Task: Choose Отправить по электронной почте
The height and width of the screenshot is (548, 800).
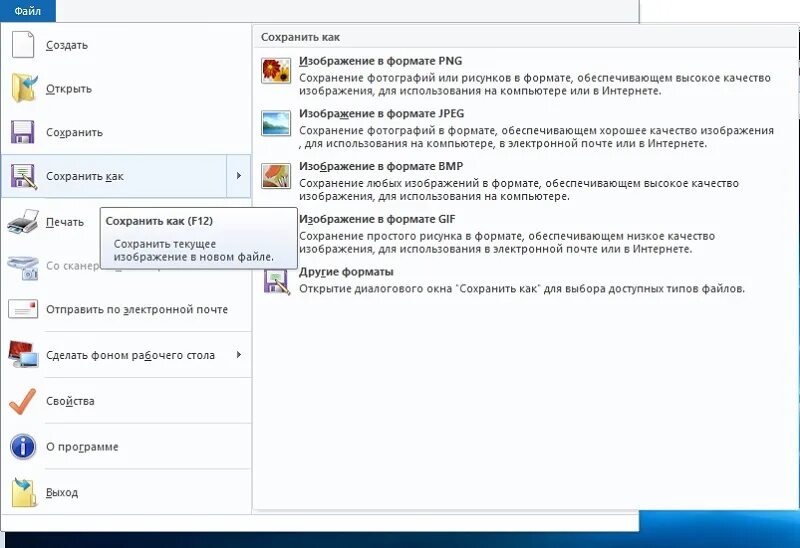Action: pos(126,309)
